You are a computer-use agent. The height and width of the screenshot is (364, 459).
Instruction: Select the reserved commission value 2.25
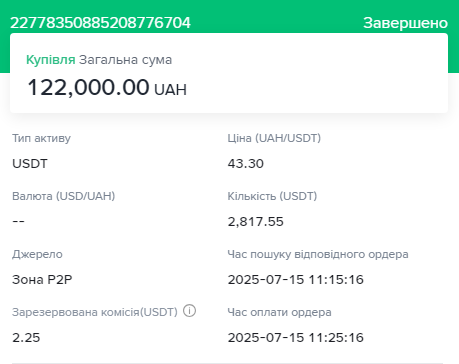pos(26,337)
